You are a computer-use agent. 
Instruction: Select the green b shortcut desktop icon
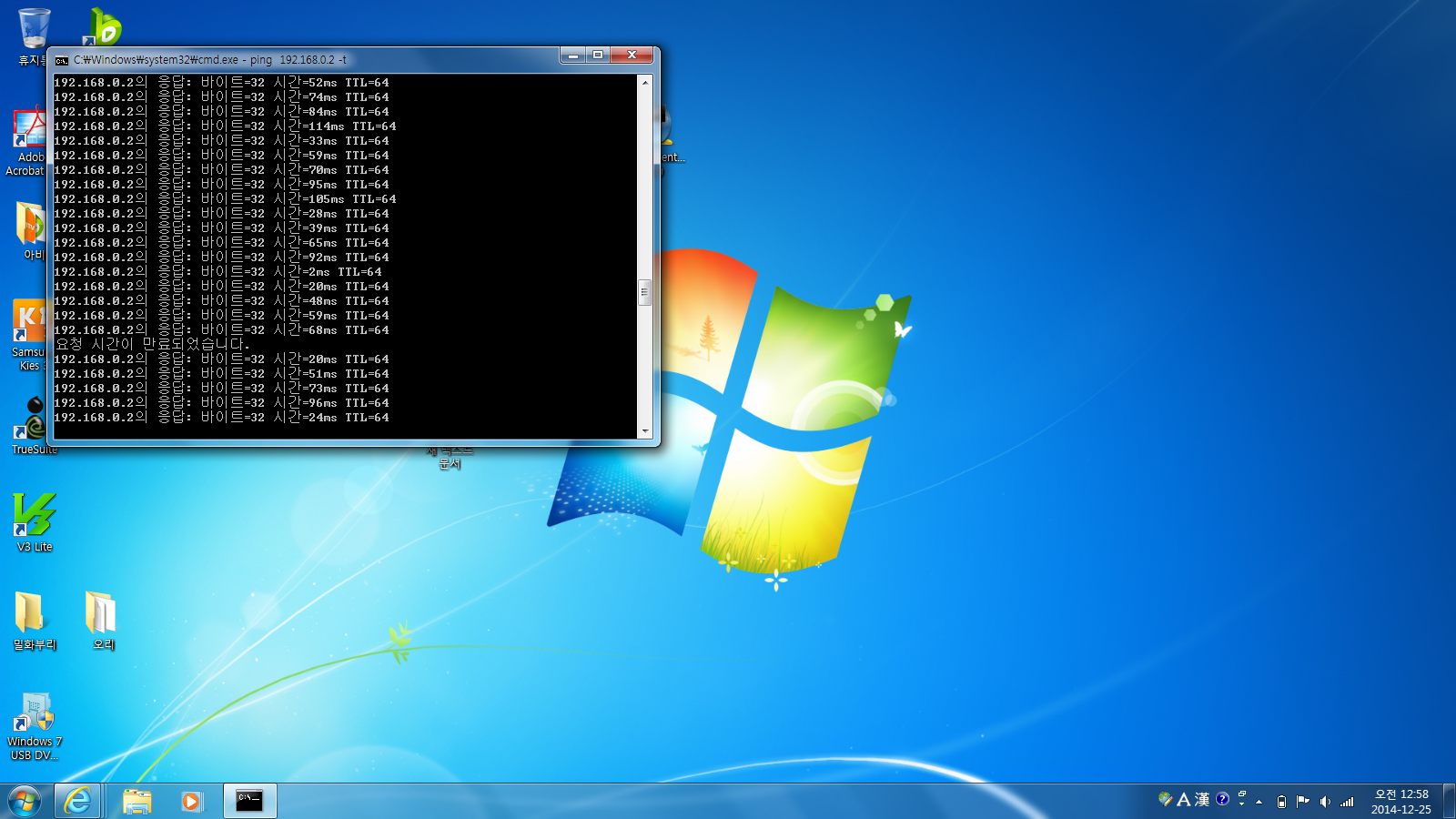click(104, 27)
